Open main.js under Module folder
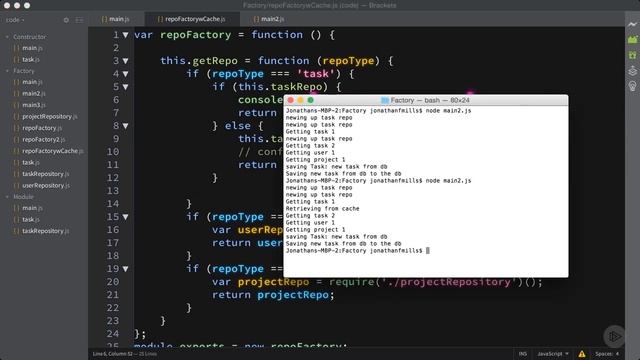The width and height of the screenshot is (640, 360). point(32,208)
